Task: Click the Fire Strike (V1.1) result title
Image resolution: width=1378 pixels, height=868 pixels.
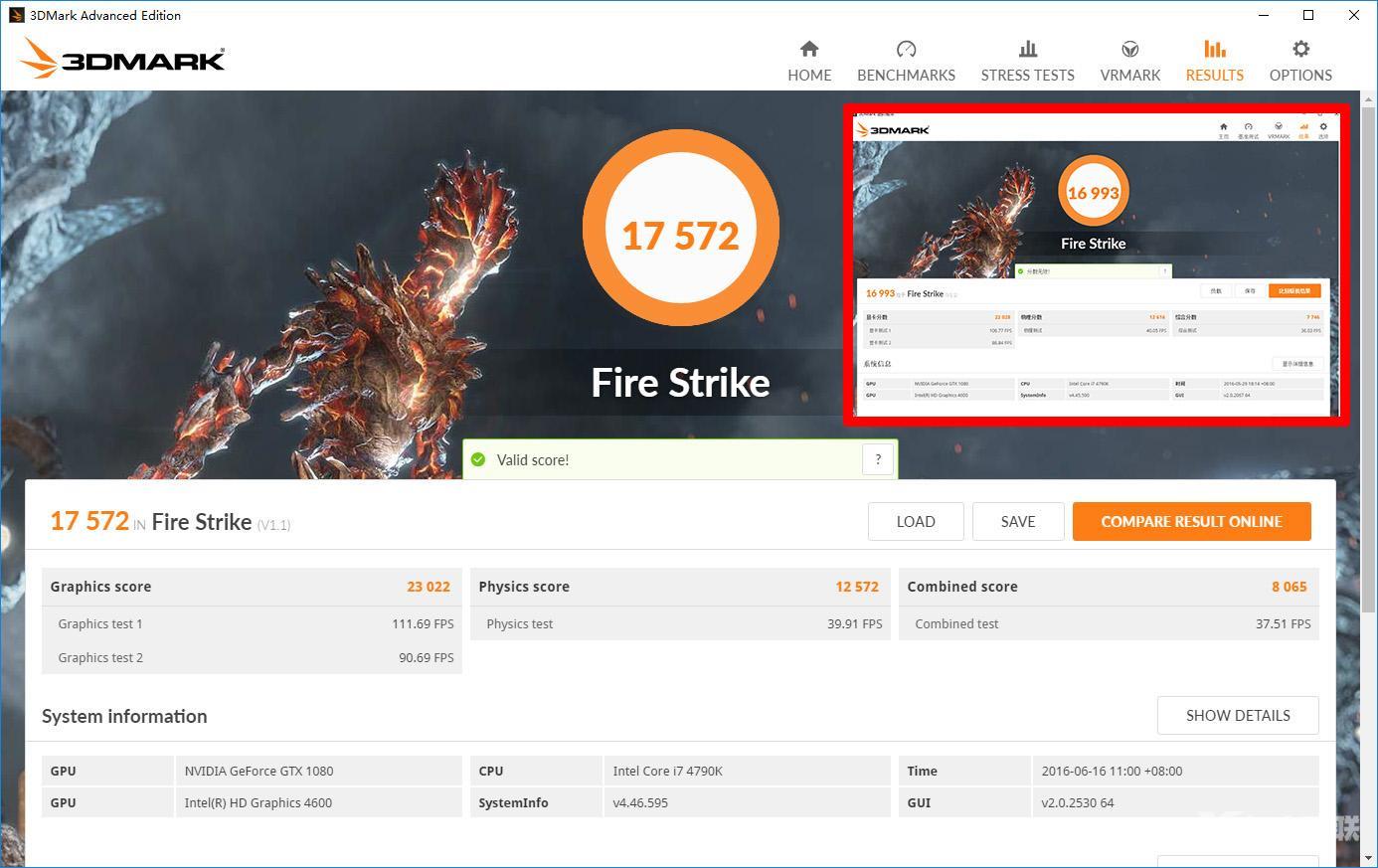Action: tap(221, 522)
